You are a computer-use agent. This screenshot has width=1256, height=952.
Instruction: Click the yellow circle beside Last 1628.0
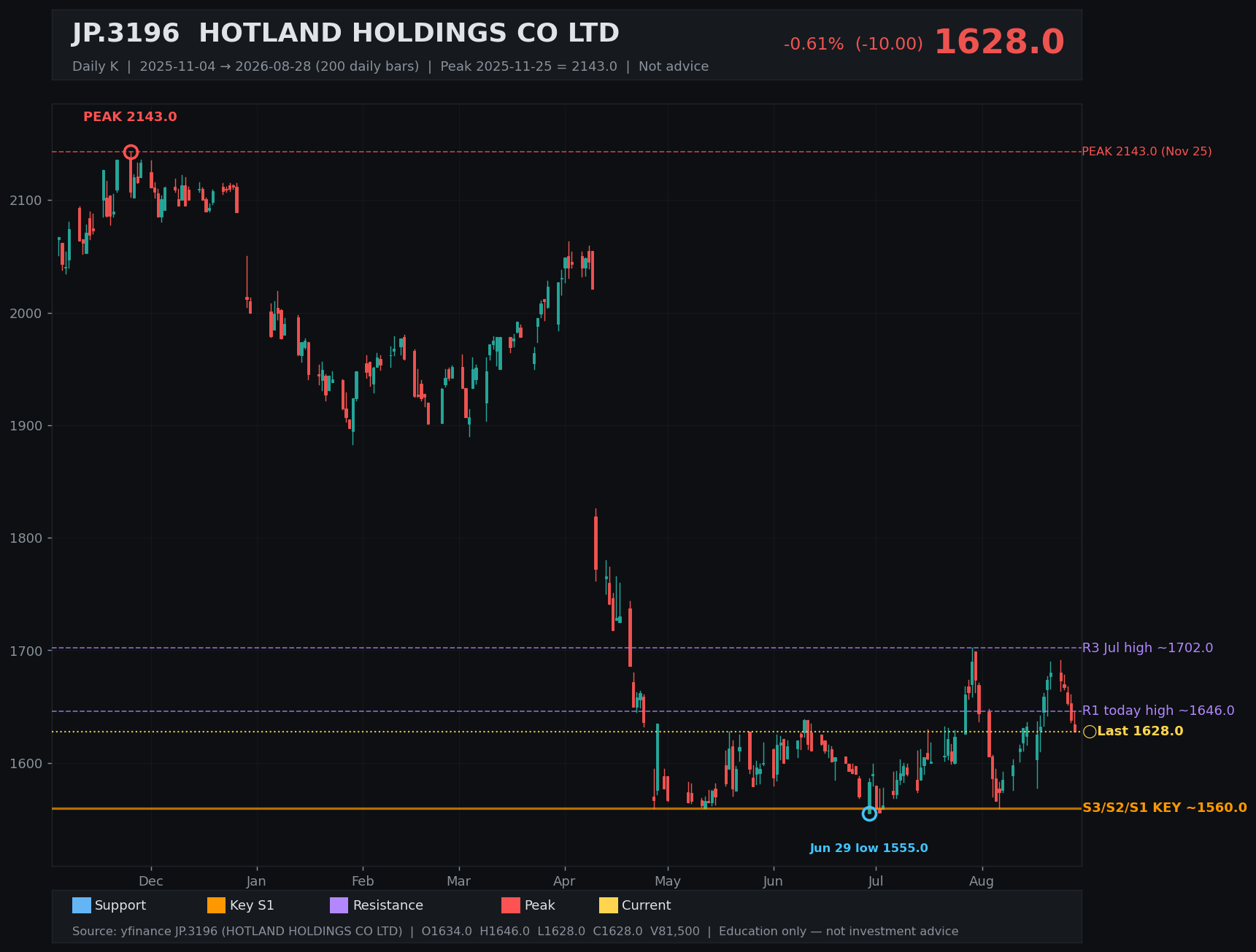[x=1090, y=732]
